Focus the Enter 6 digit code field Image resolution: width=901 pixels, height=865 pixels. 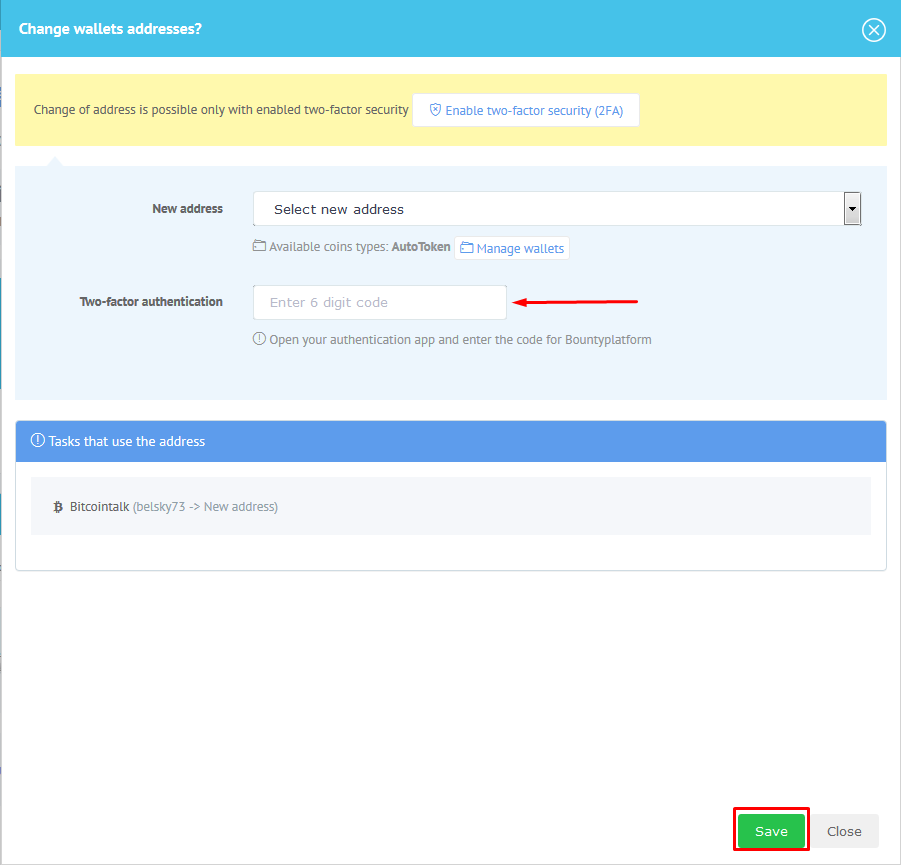pos(380,302)
